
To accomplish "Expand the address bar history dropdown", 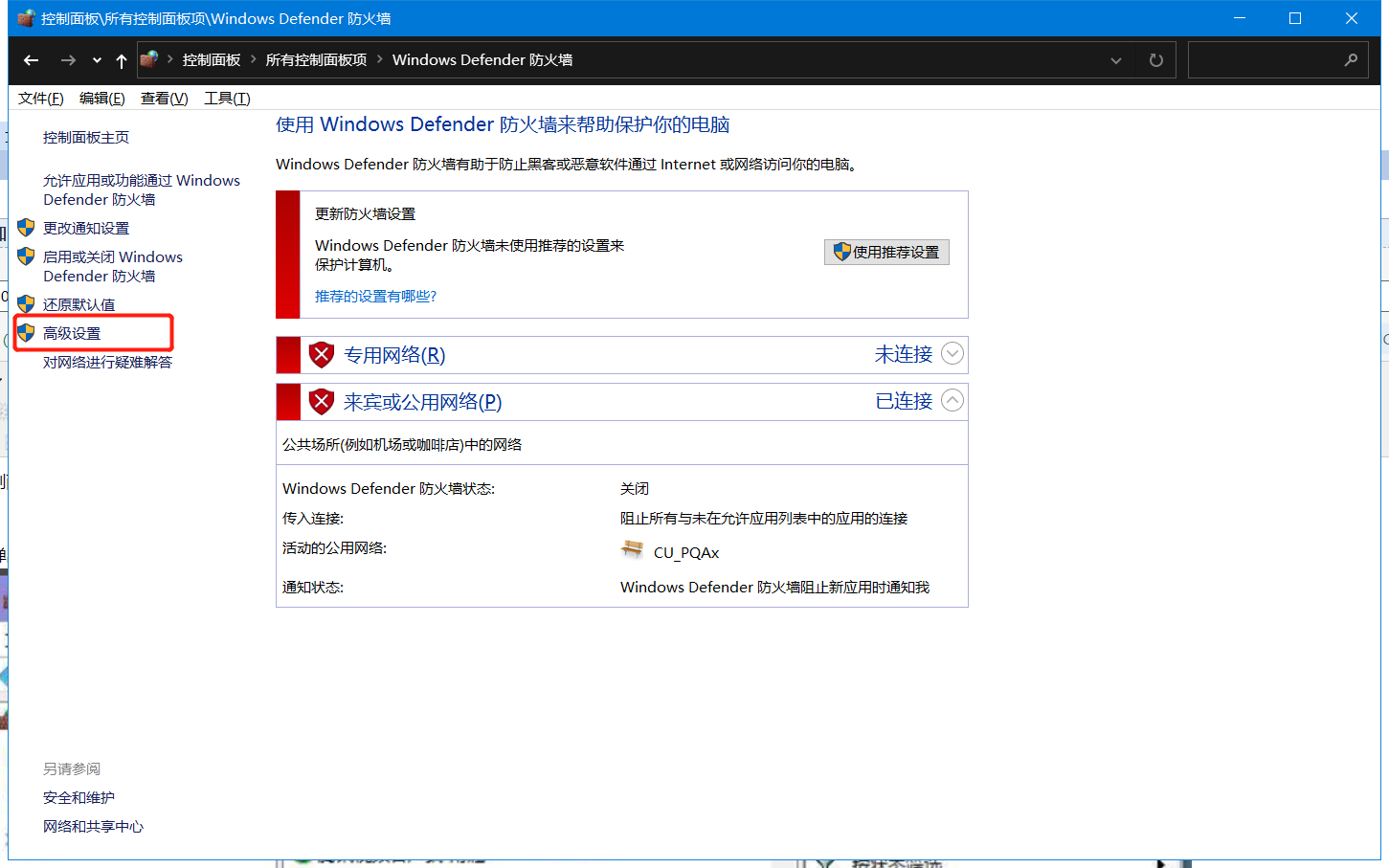I will pos(1116,60).
